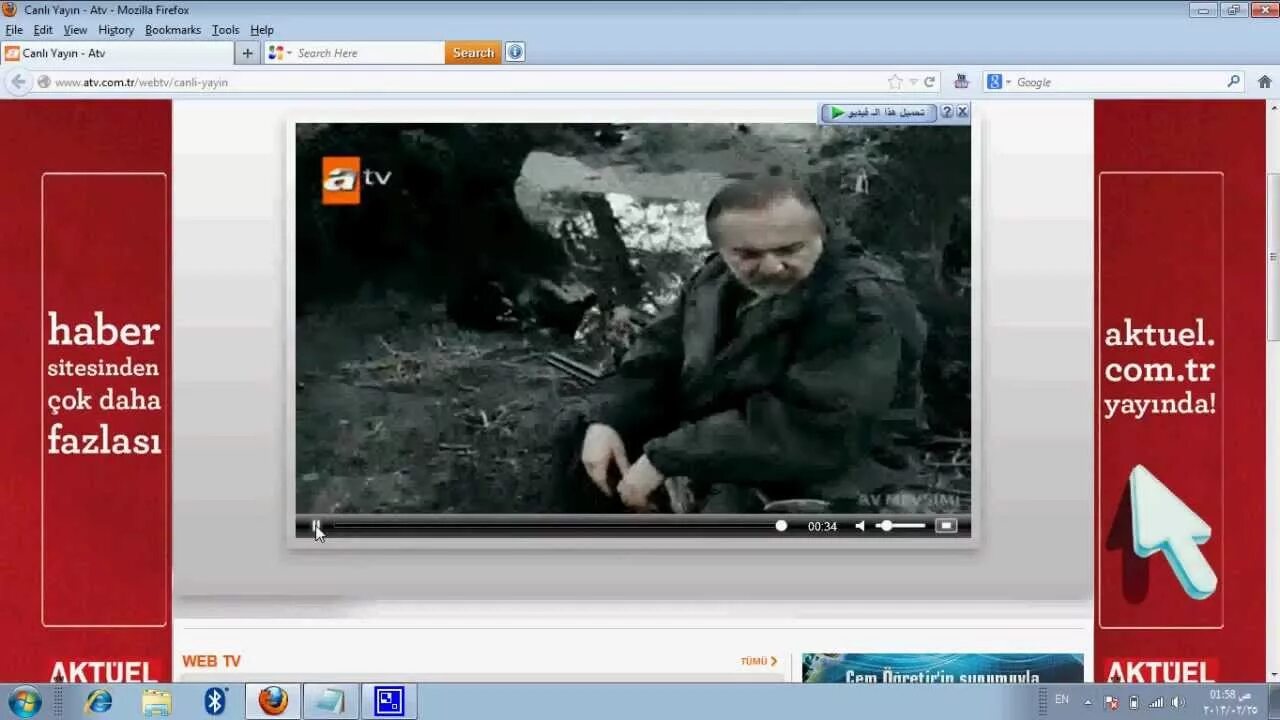Screen dimensions: 1280x720
Task: Open a new tab with plus button
Action: [248, 53]
